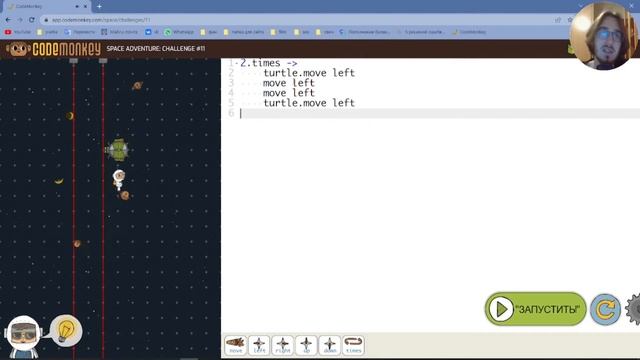The width and height of the screenshot is (640, 360).
Task: Insert the left direction block
Action: tap(259, 345)
